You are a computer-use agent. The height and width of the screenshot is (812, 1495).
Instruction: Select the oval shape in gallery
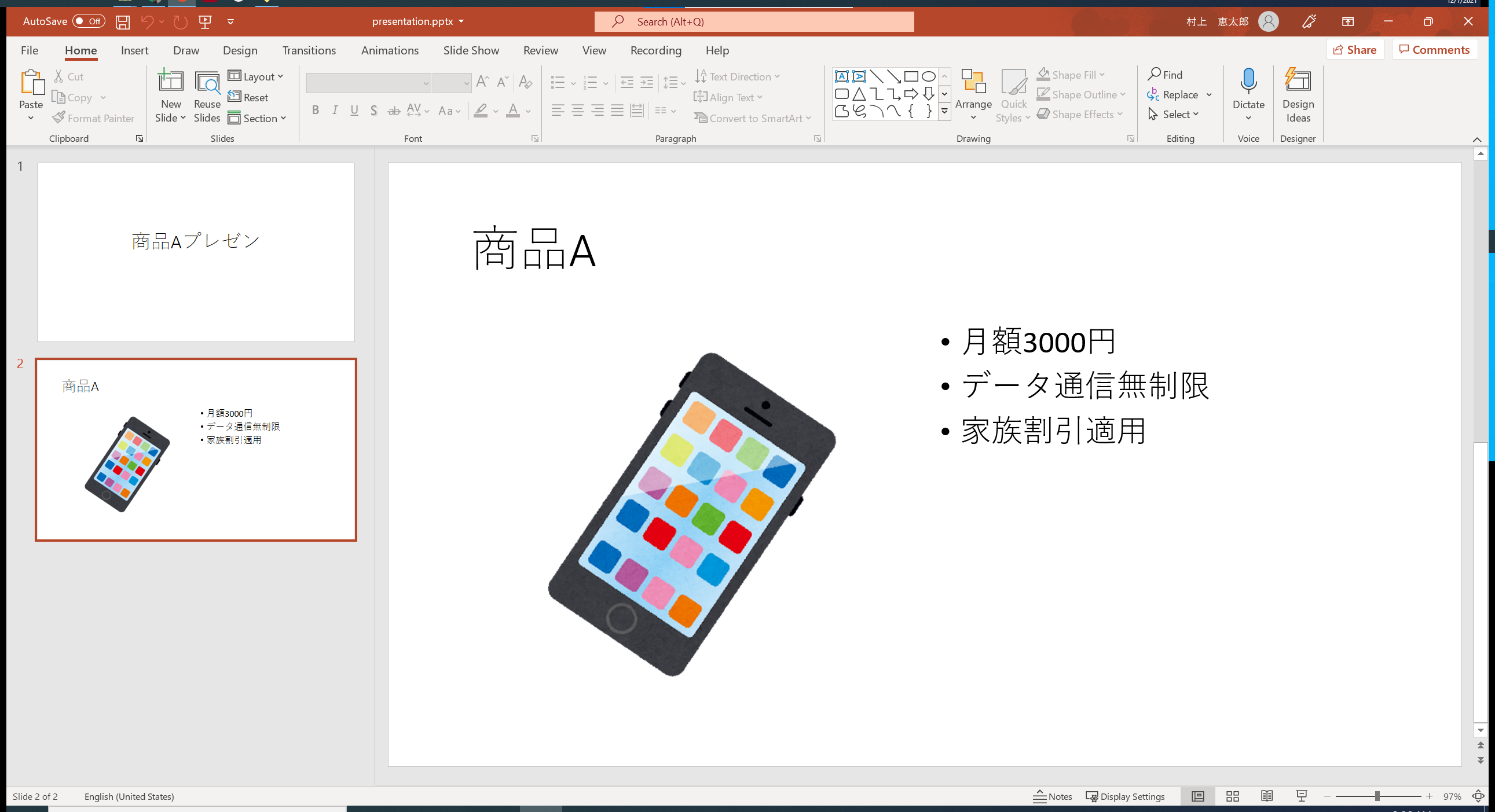click(x=929, y=76)
